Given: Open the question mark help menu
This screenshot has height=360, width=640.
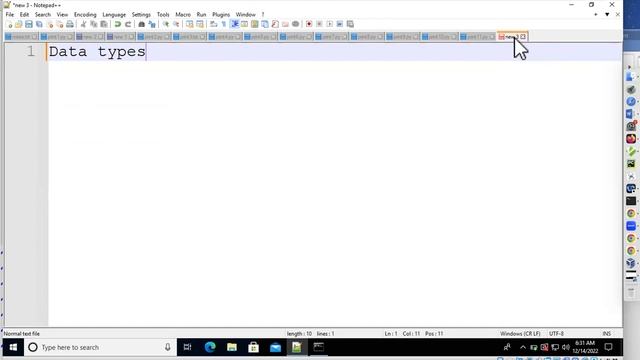Looking at the screenshot, I should 263,14.
